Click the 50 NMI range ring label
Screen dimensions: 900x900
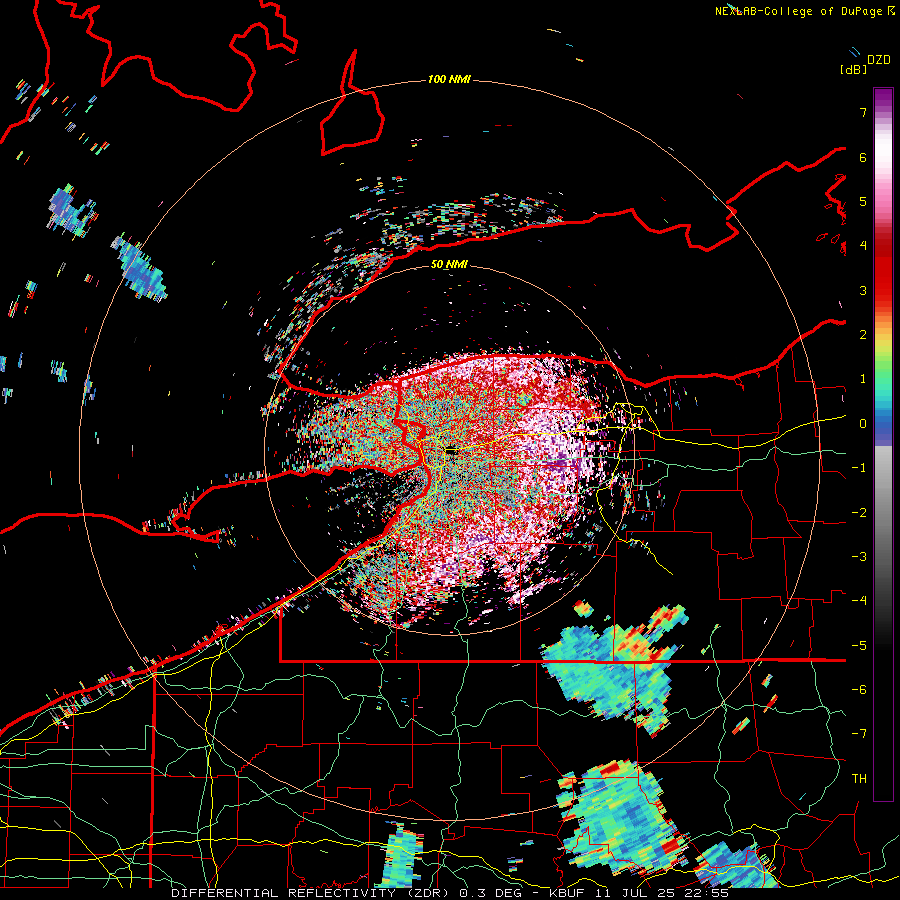pos(449,265)
